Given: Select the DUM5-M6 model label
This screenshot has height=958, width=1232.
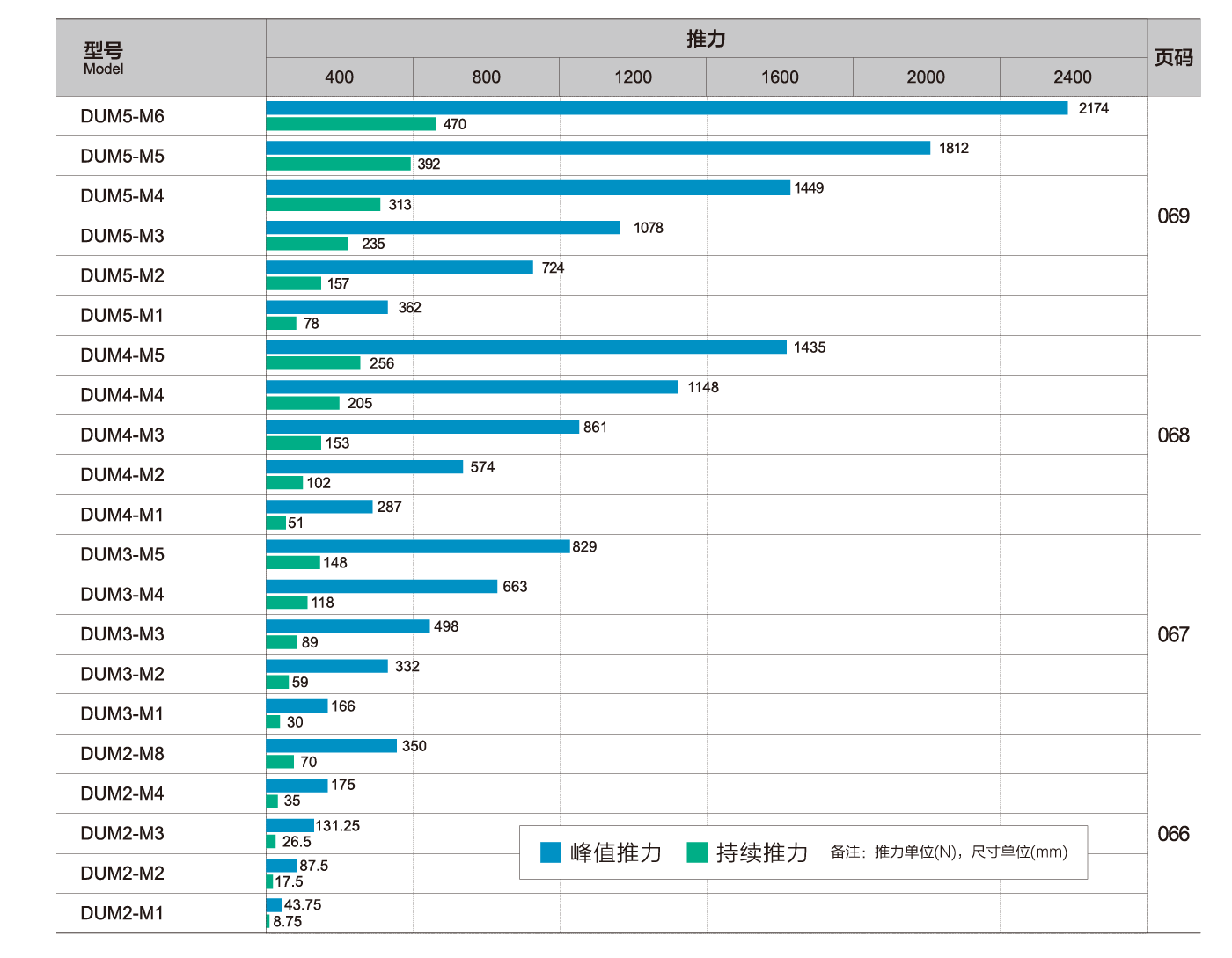Looking at the screenshot, I should tap(122, 116).
